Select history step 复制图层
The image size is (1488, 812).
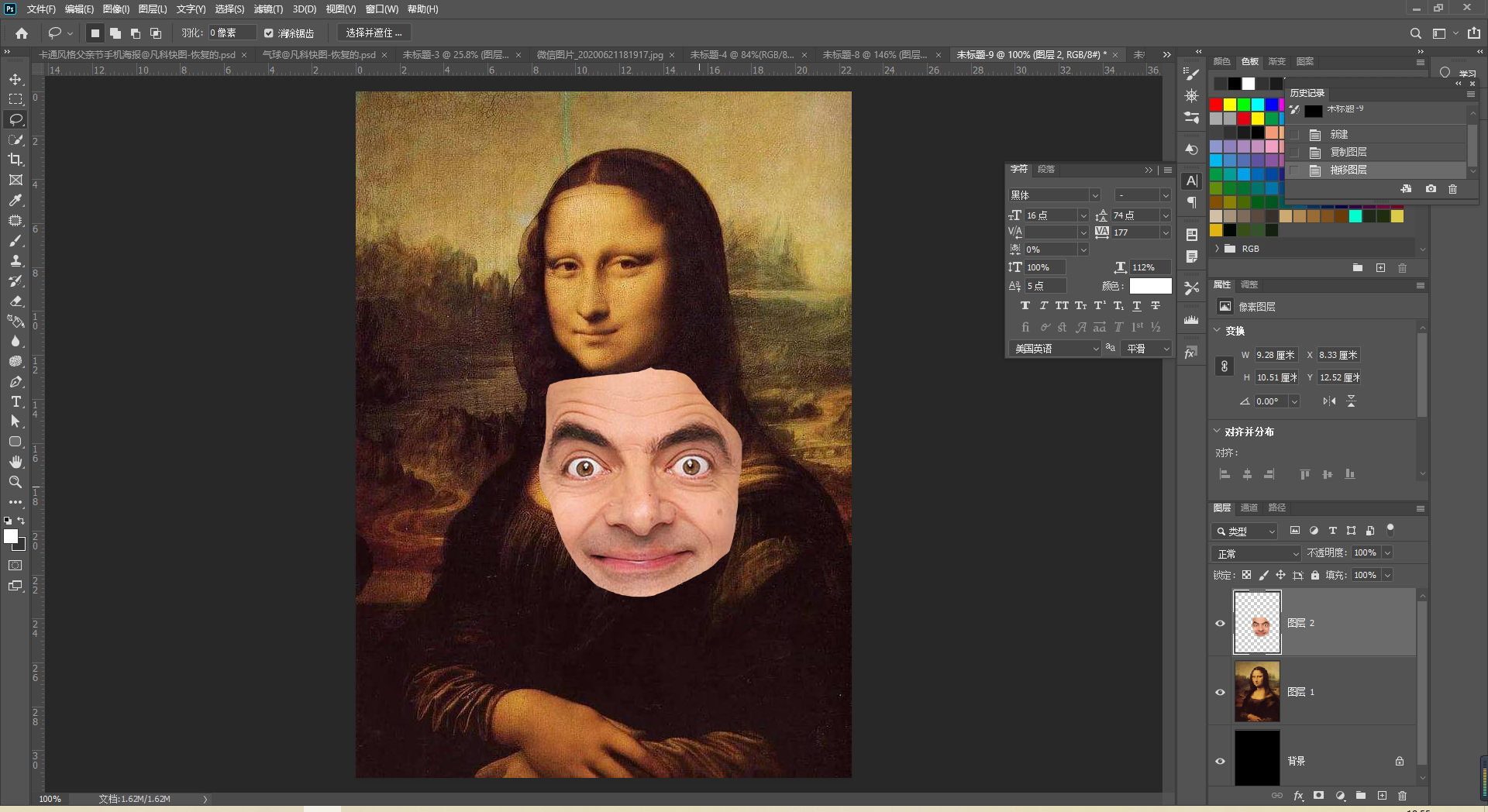[x=1348, y=153]
